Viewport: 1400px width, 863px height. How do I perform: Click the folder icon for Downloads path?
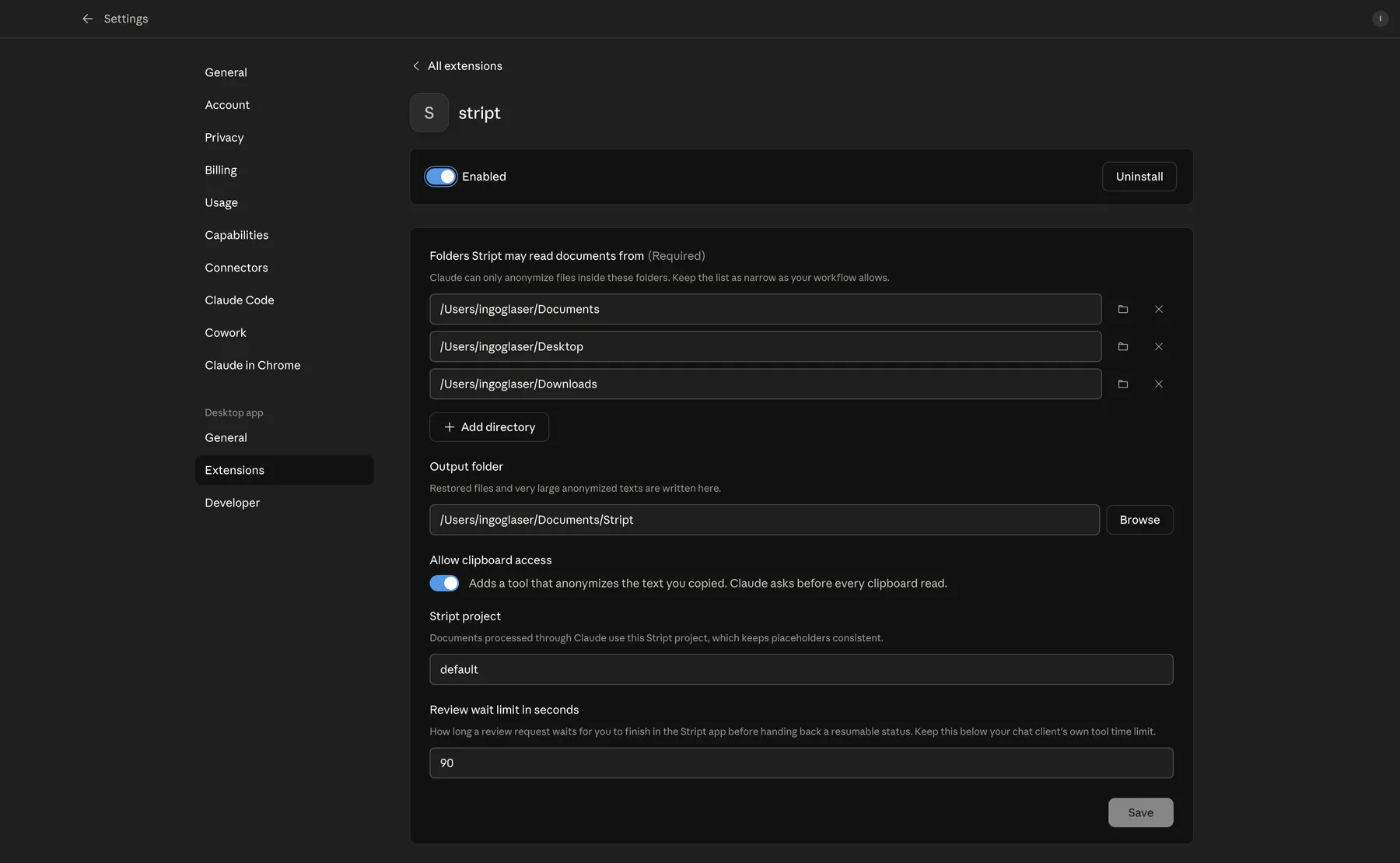point(1122,384)
